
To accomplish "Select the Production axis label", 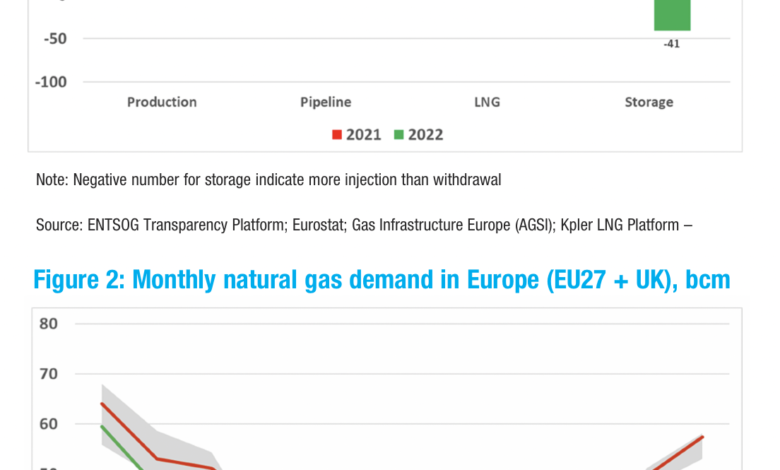I will point(162,102).
